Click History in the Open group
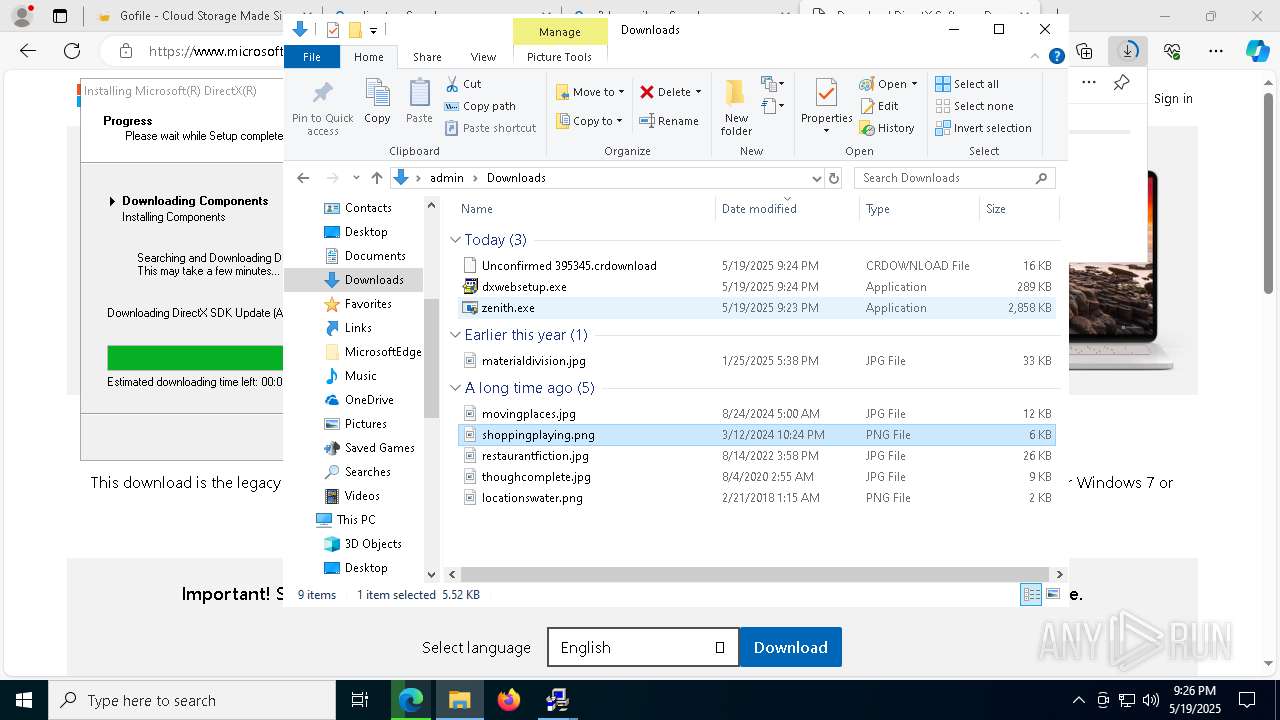1280x720 pixels. point(887,128)
